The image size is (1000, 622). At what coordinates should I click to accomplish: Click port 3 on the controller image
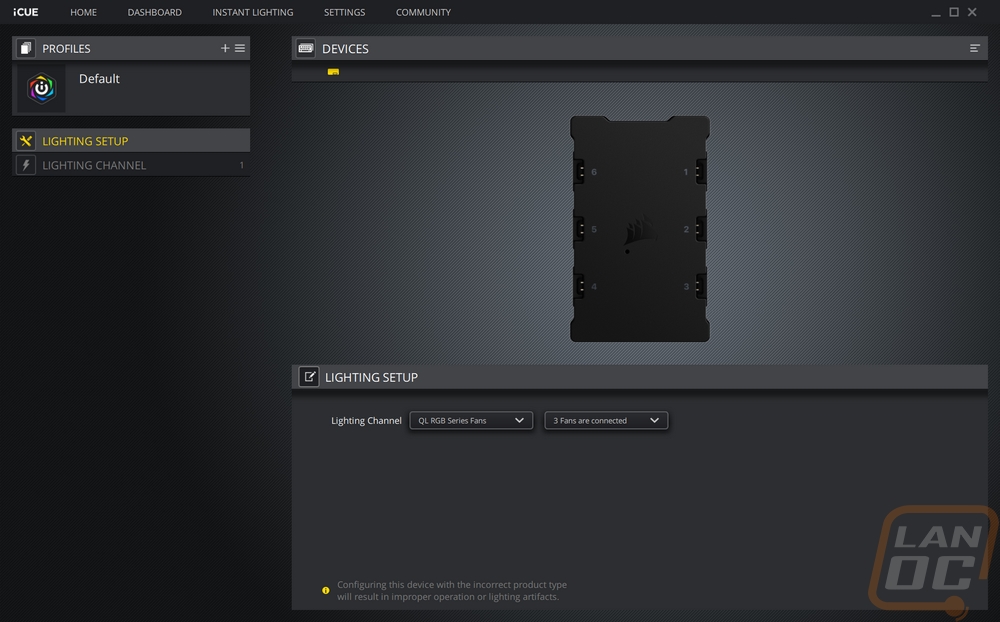click(x=700, y=286)
